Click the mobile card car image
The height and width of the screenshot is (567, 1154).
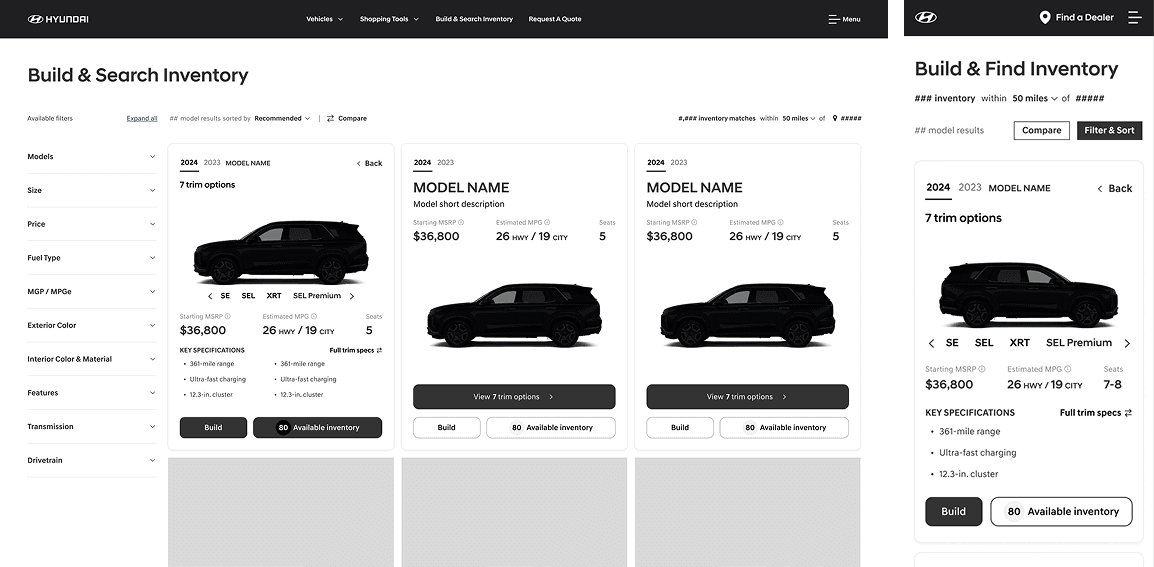pos(1029,295)
